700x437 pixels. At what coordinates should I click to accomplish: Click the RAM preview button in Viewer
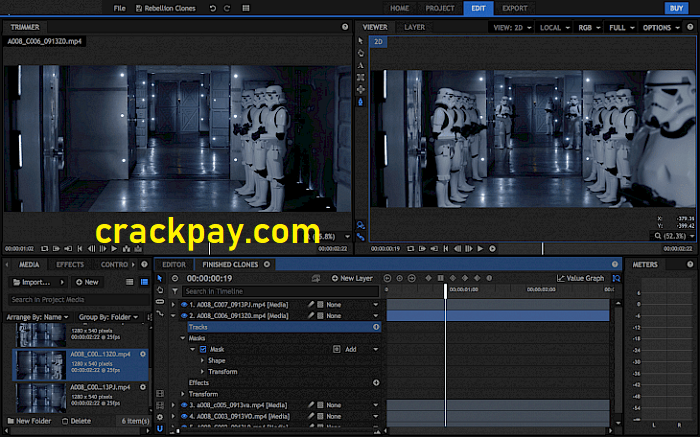[492, 249]
